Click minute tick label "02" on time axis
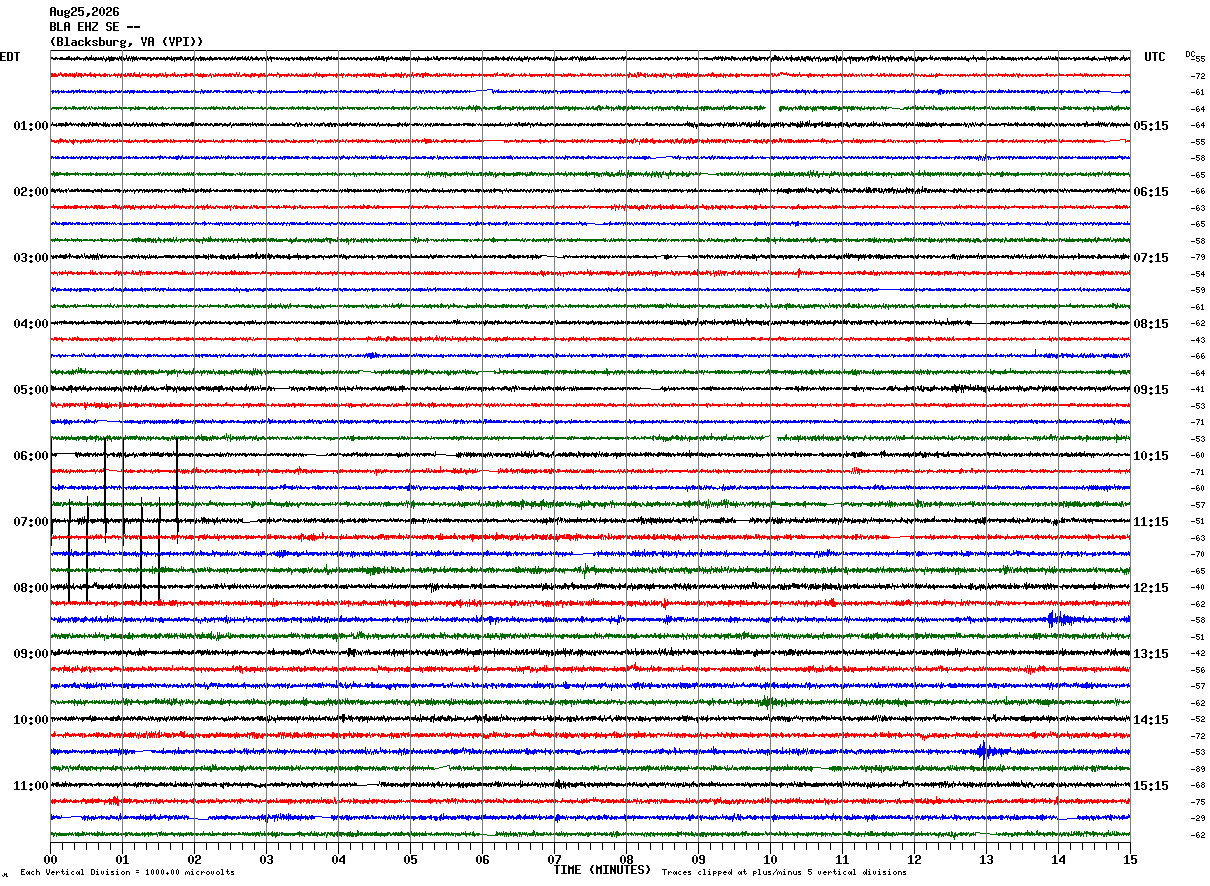1210x886 pixels. (x=194, y=859)
